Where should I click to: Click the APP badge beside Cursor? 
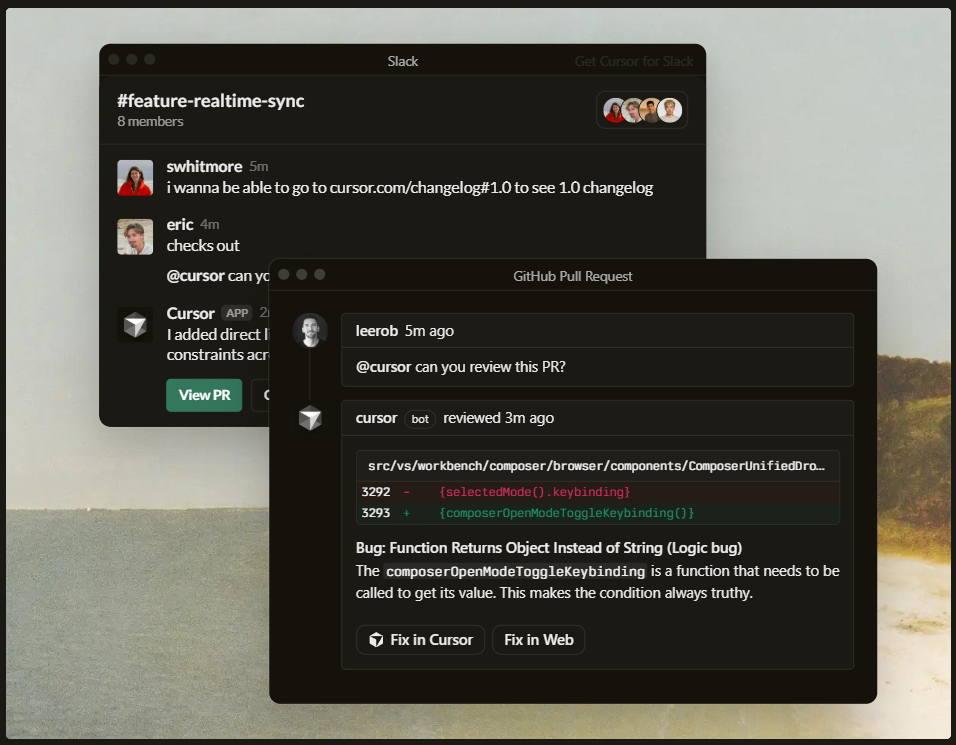click(x=236, y=313)
